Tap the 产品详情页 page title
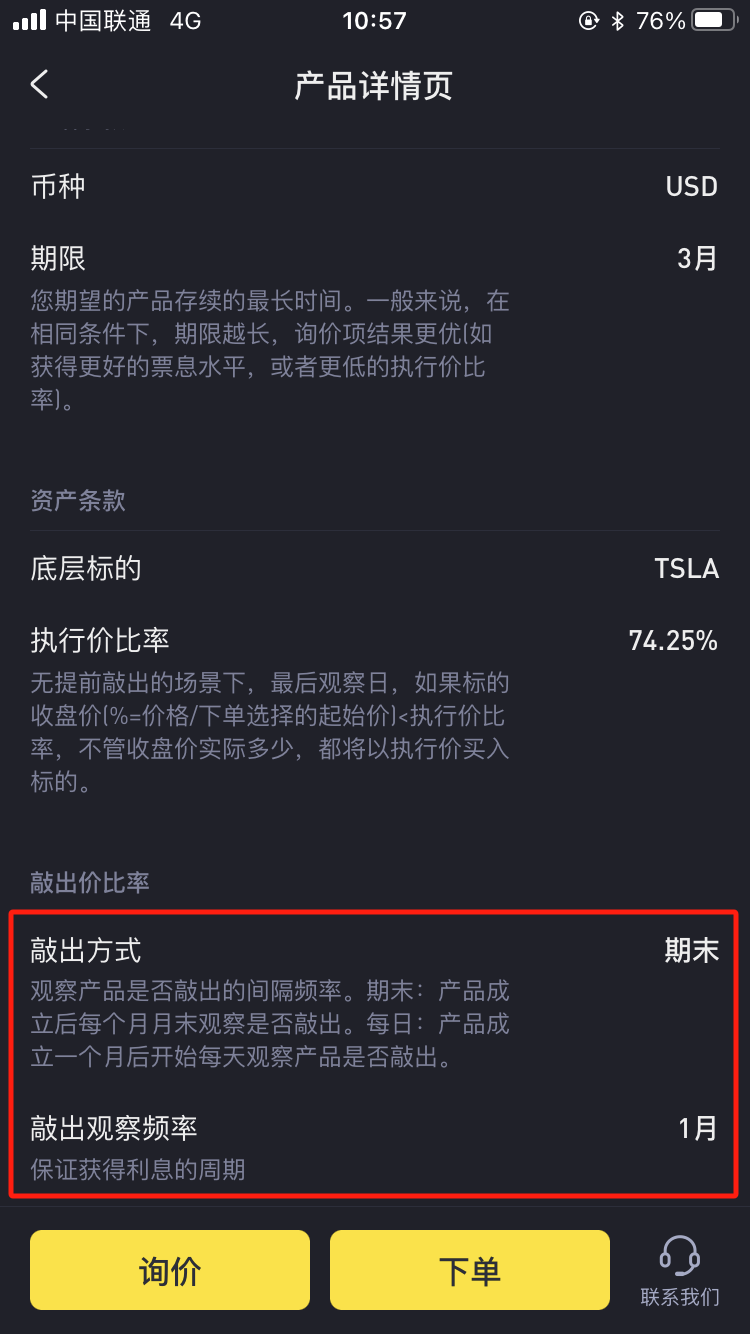 (374, 85)
